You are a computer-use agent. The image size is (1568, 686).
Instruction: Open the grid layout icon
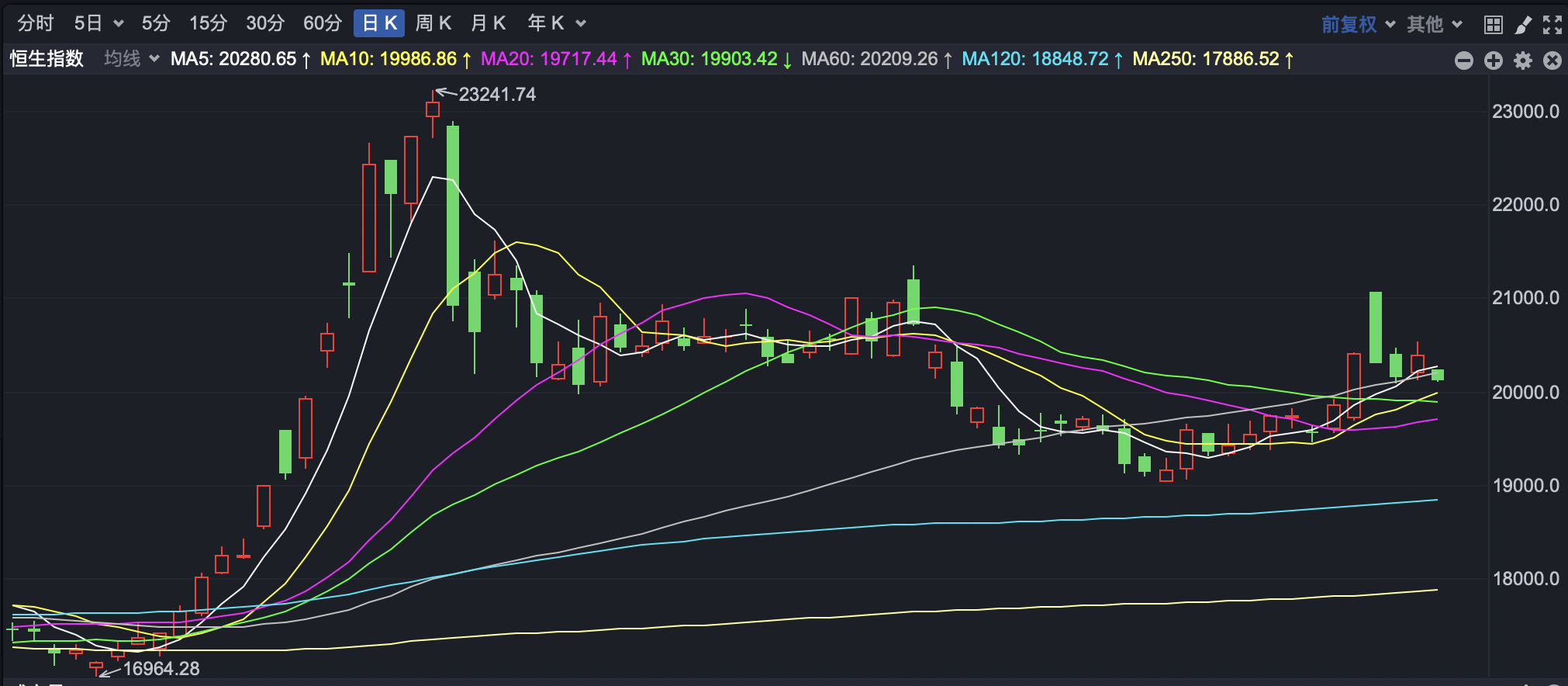tap(1493, 25)
